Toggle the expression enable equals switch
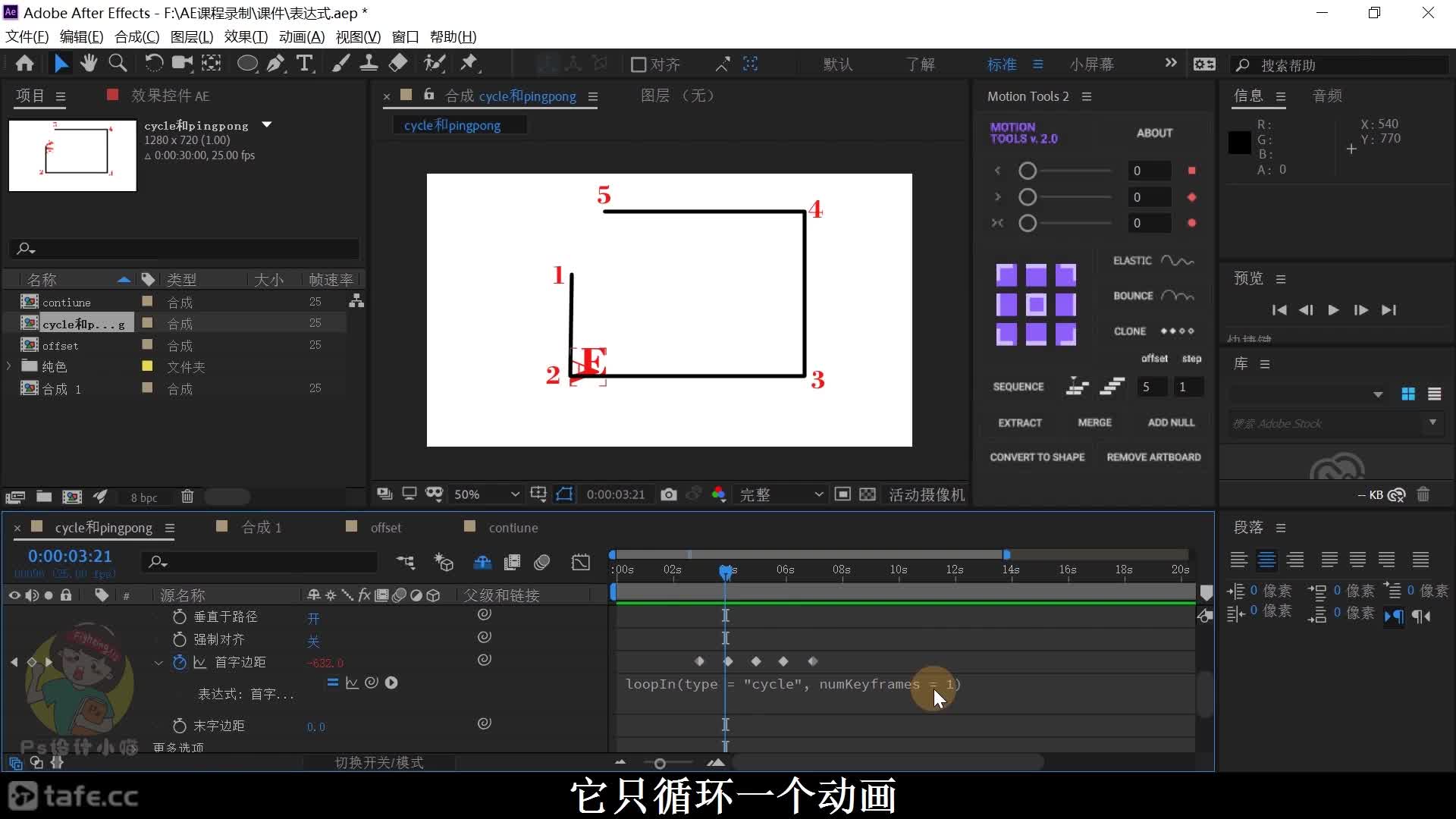Screen dimensions: 1456x819 pos(332,682)
